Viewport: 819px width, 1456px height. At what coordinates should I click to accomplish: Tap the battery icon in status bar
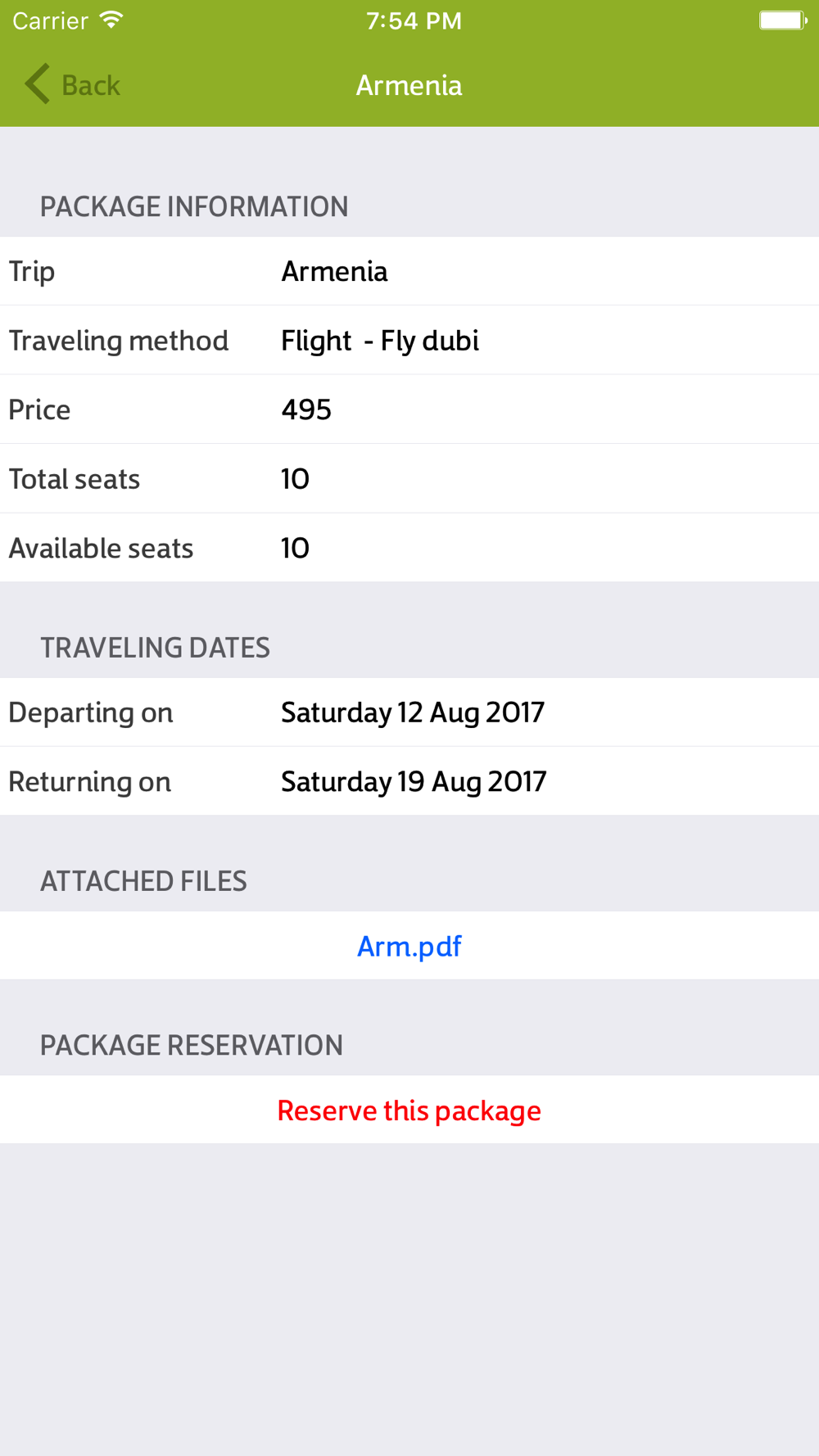pos(782,20)
